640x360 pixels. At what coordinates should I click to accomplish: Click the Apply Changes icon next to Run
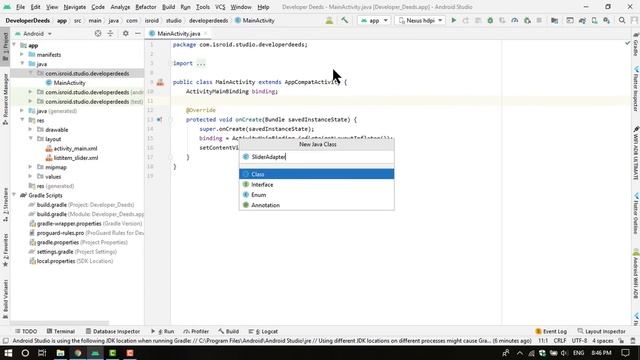[466, 20]
